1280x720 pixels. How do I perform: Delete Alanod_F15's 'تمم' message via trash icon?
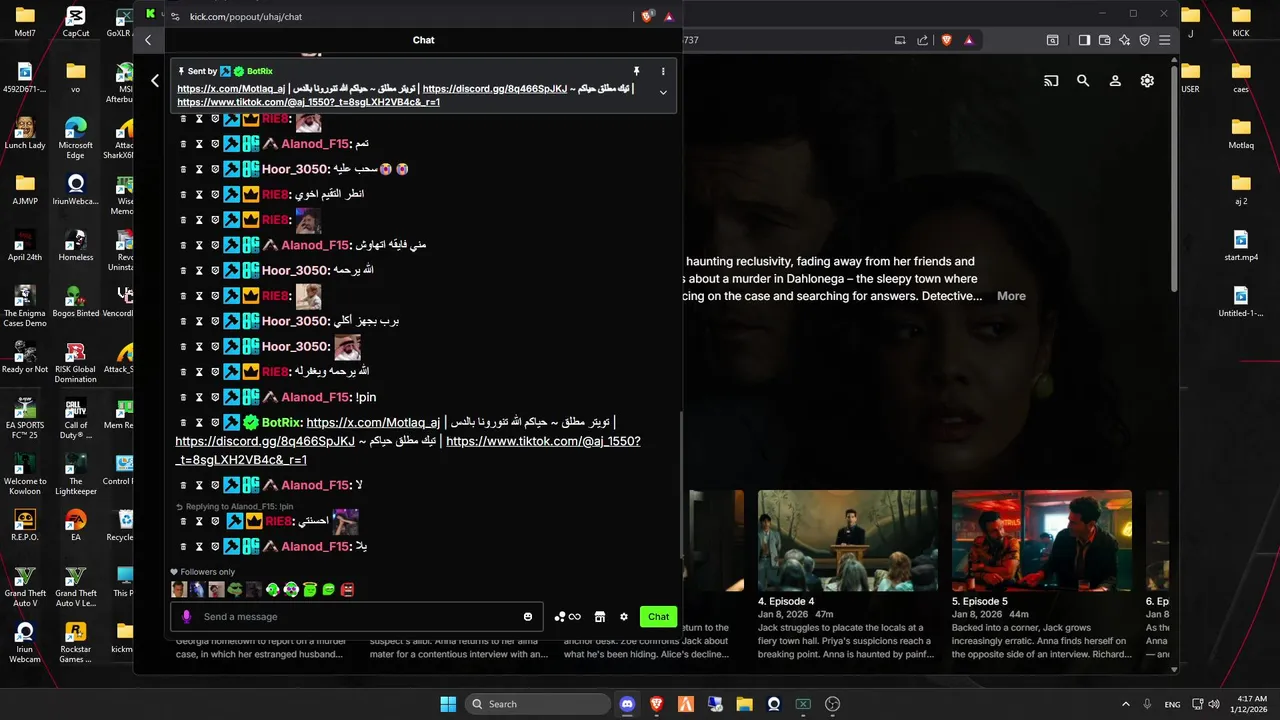tap(183, 144)
